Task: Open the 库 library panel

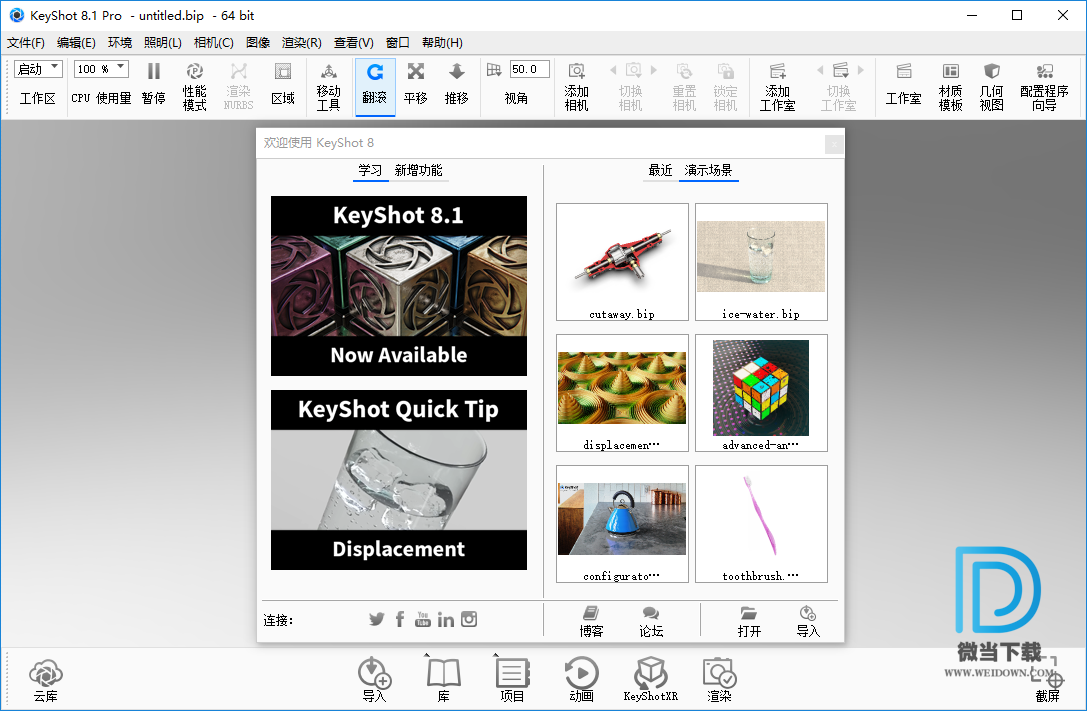Action: pyautogui.click(x=444, y=681)
